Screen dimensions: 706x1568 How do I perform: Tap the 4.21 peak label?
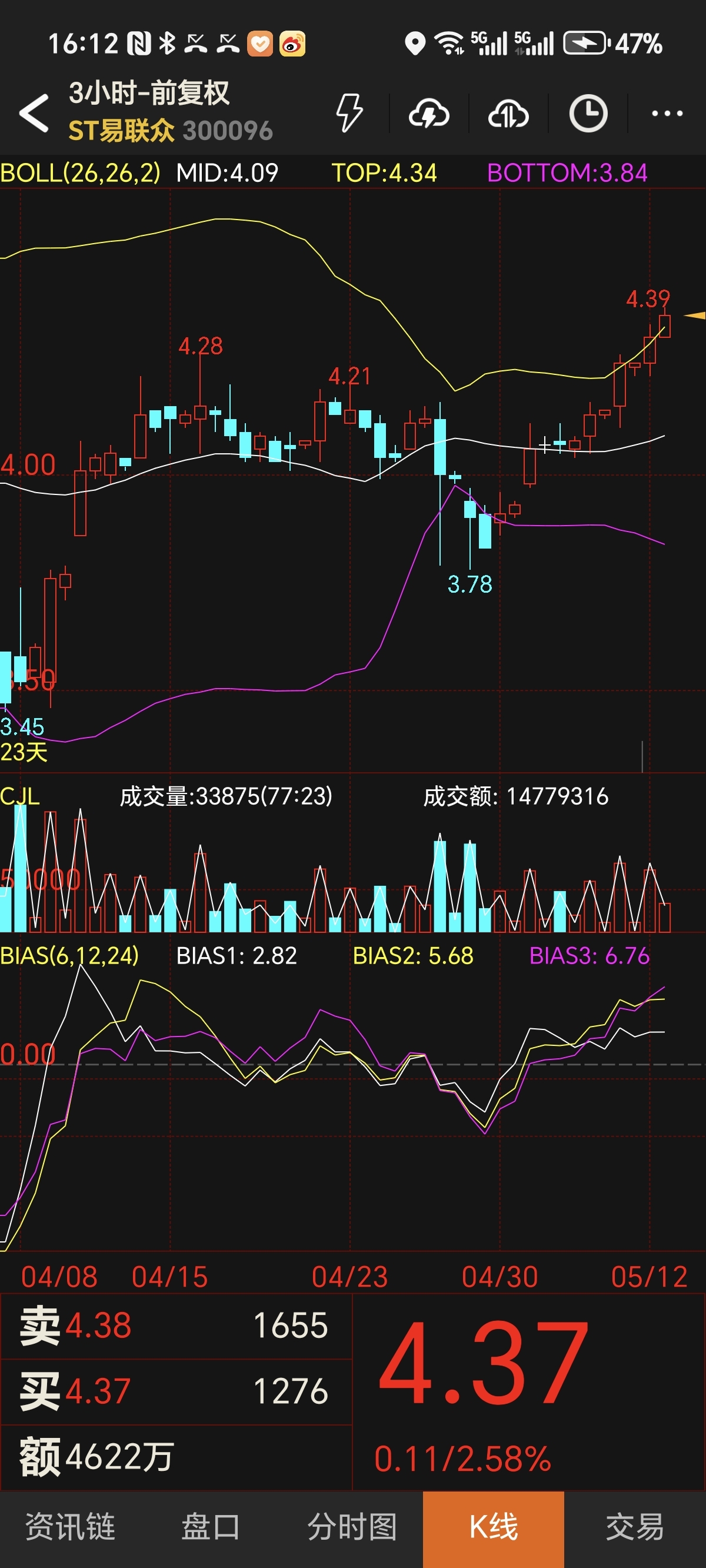coord(349,376)
